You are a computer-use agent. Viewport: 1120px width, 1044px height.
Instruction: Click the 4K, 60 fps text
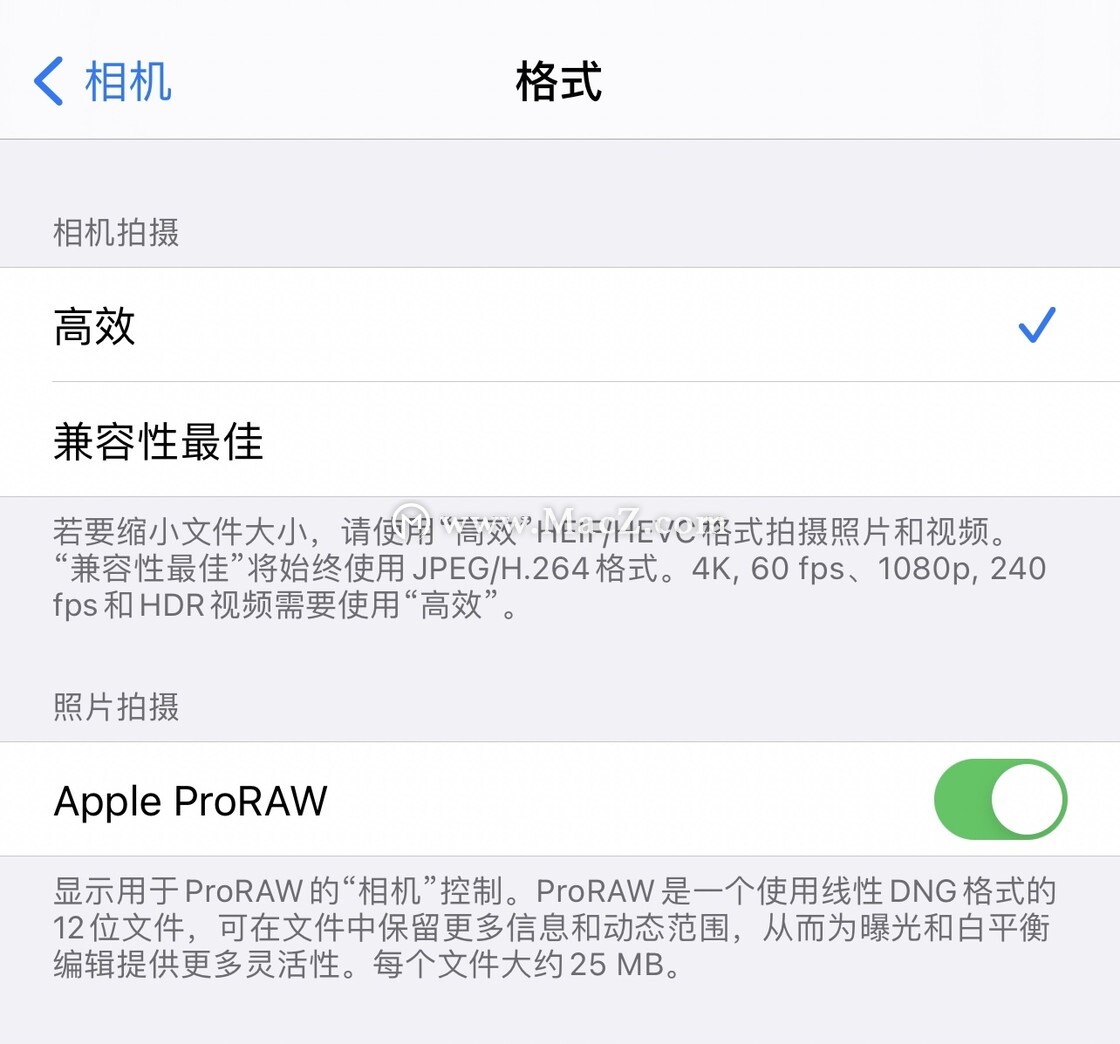[x=768, y=569]
